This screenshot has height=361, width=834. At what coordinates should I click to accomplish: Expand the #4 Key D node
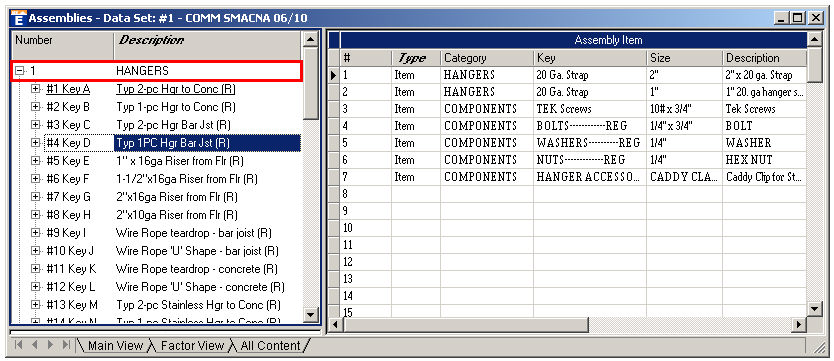(x=36, y=143)
